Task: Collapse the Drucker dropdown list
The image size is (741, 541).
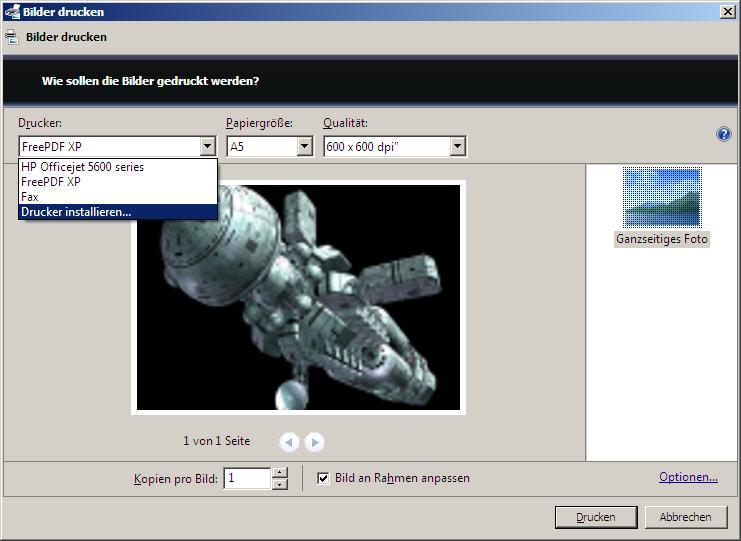Action: (x=207, y=147)
